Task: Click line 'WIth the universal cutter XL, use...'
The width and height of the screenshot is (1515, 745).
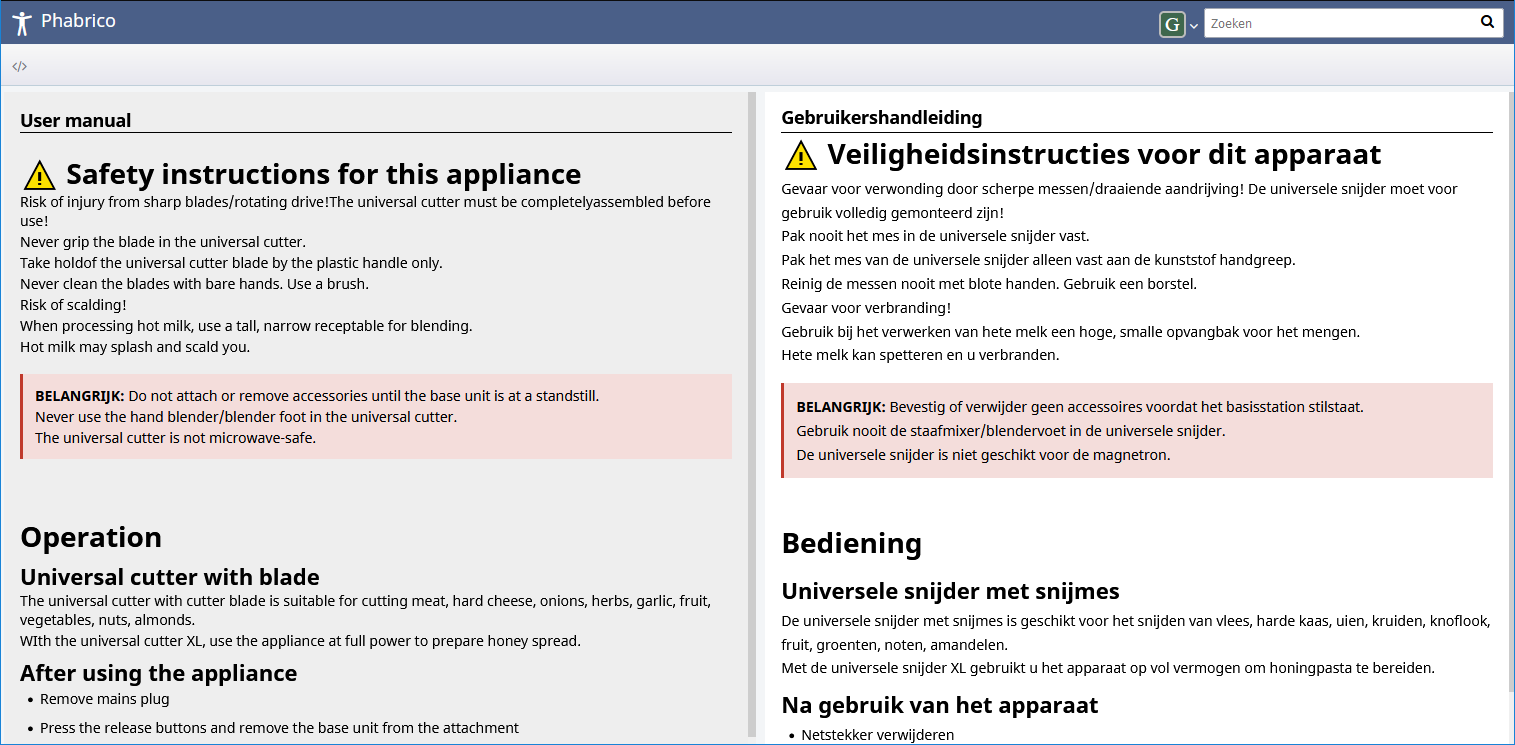Action: tap(300, 641)
